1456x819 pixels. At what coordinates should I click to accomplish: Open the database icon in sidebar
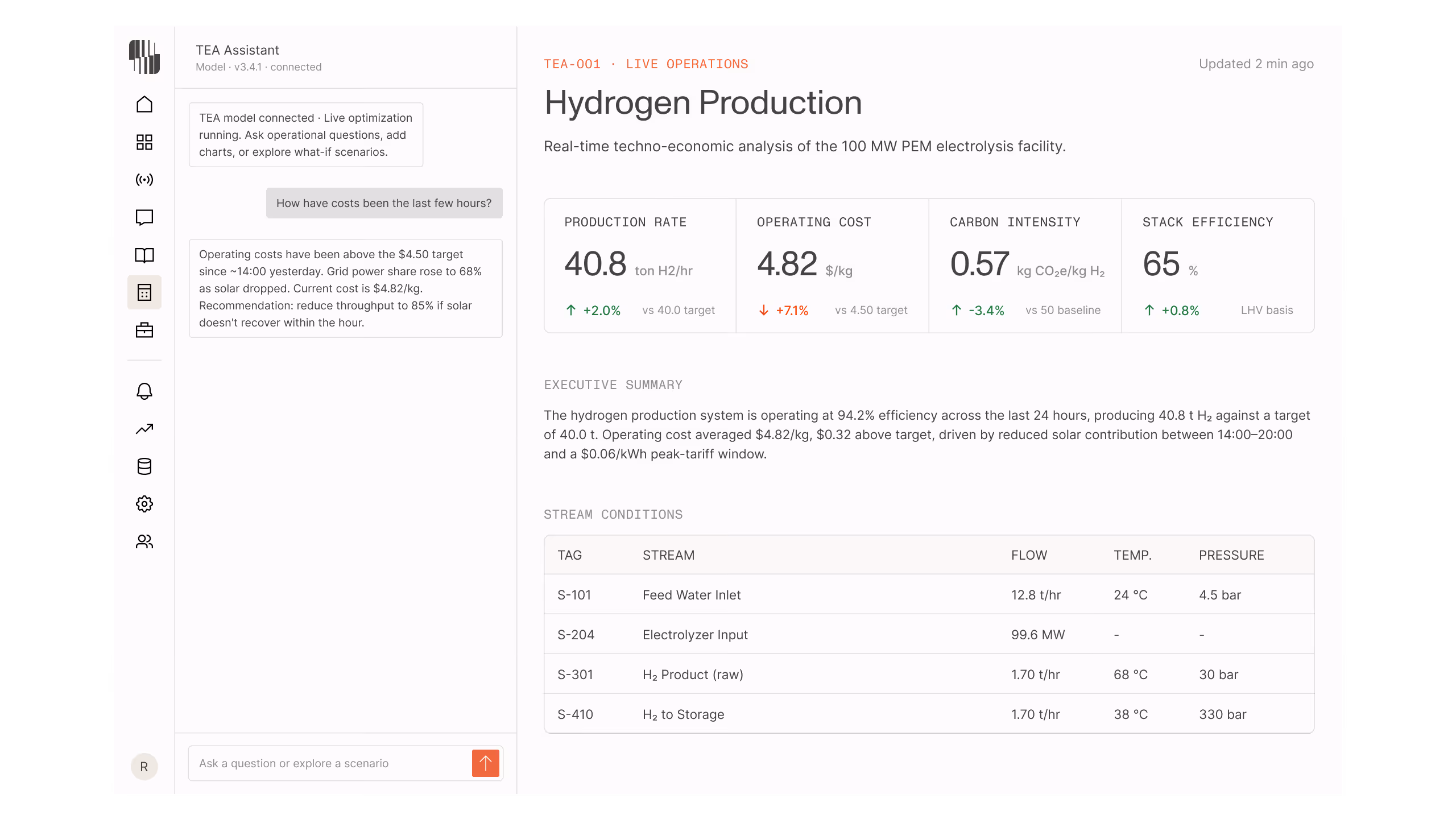tap(144, 466)
